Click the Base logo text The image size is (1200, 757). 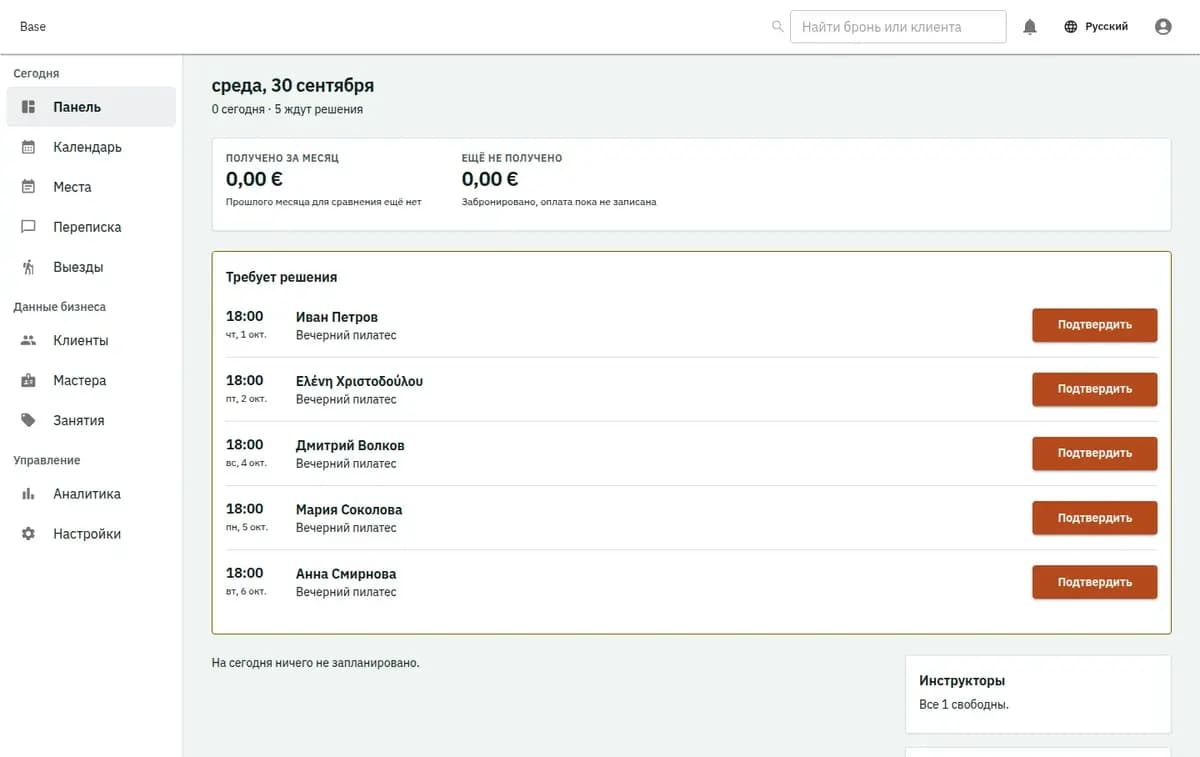[x=33, y=26]
